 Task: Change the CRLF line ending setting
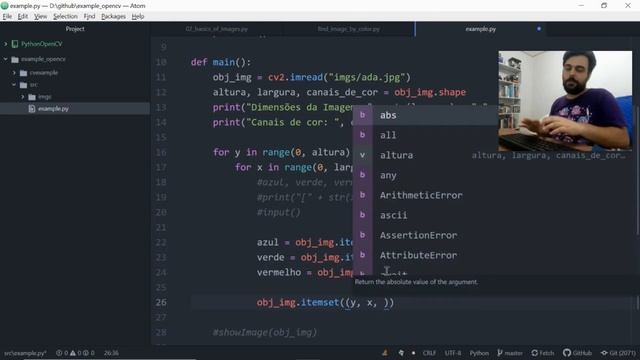click(429, 353)
